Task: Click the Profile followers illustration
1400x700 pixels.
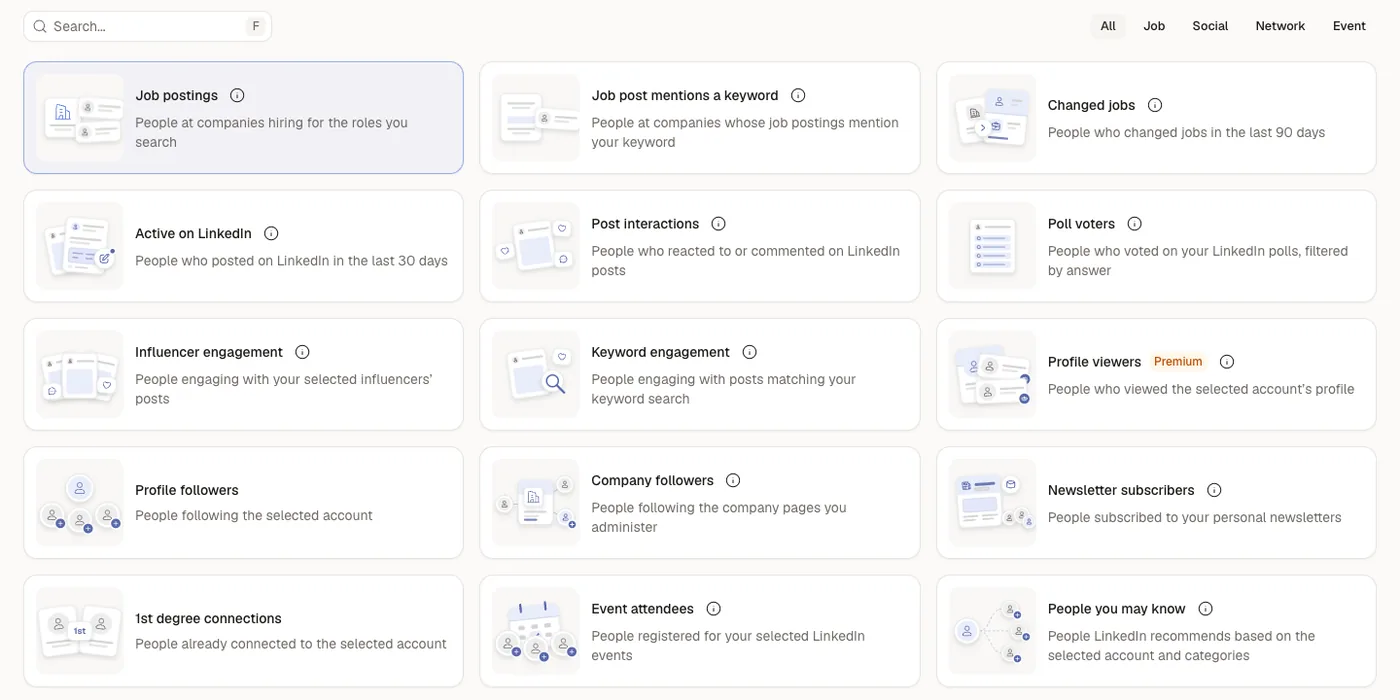Action: click(x=80, y=503)
